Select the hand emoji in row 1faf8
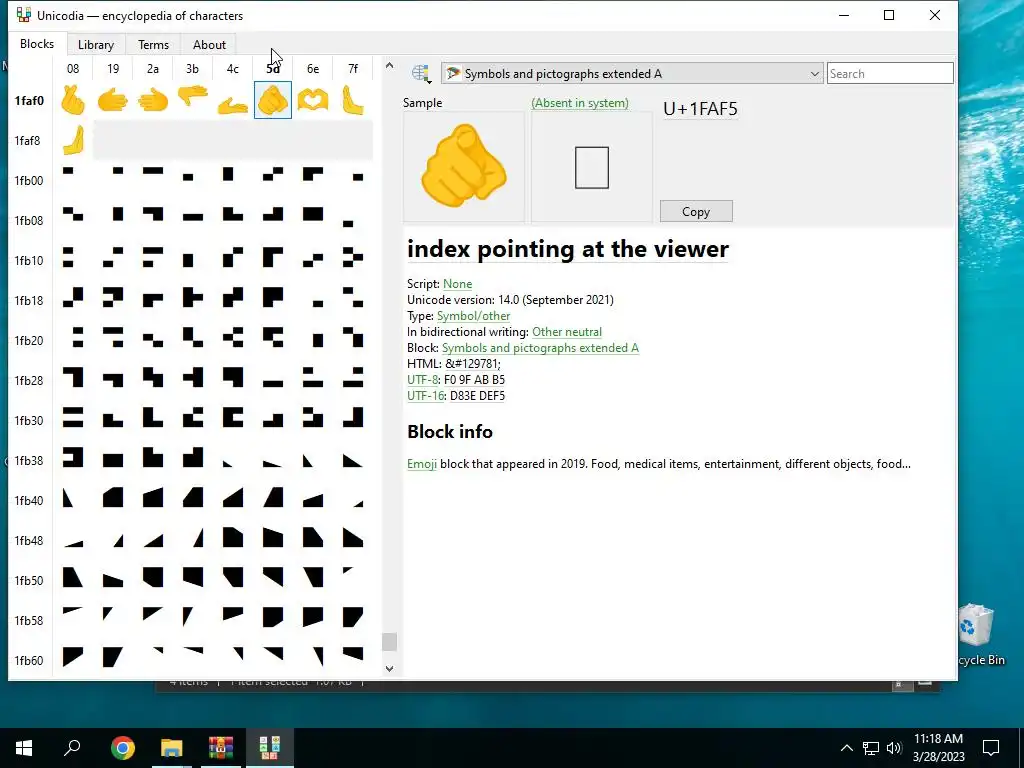 [73, 140]
